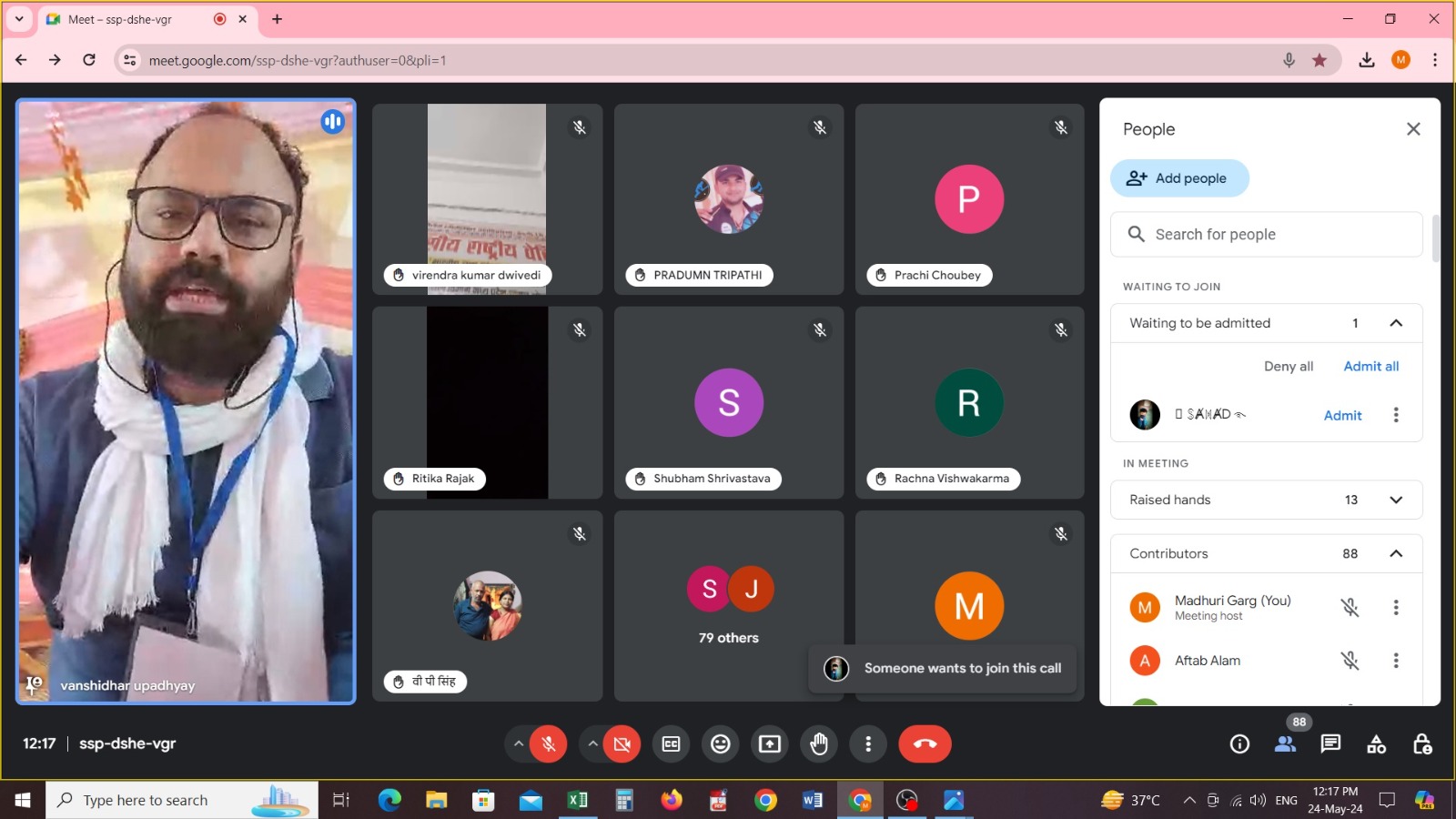1456x819 pixels.
Task: Collapse Waiting to be admitted section
Action: [x=1396, y=323]
